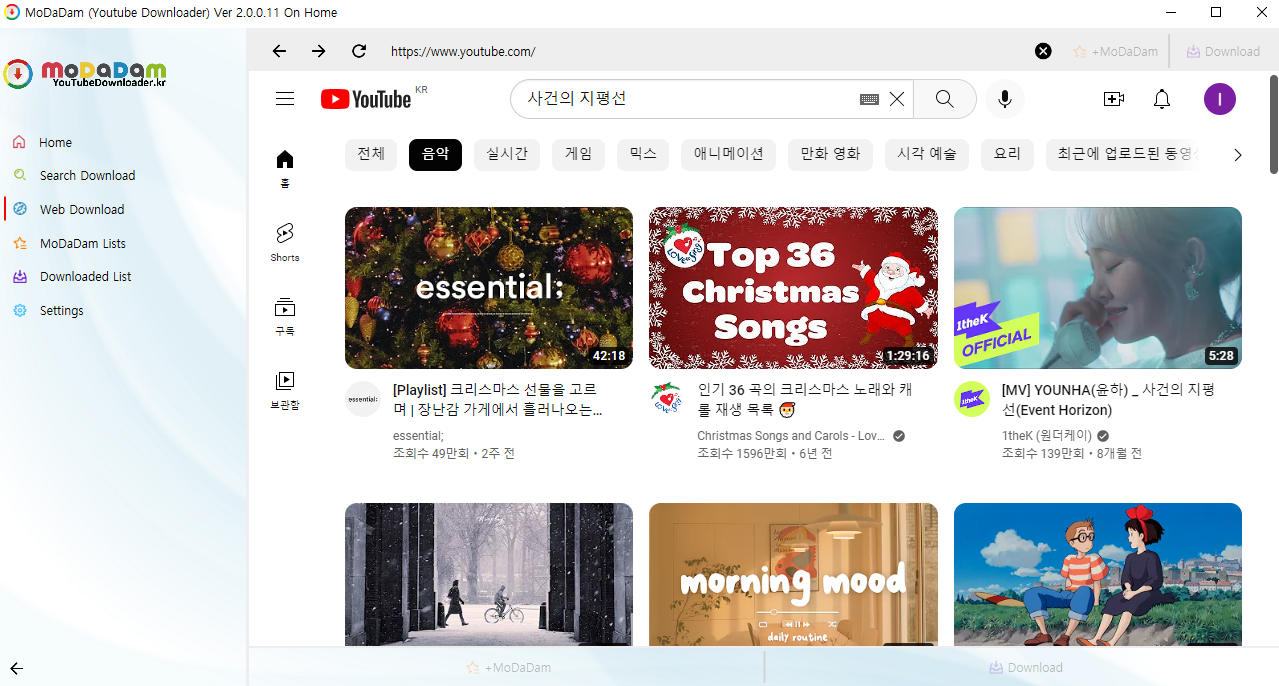Select the 음악 filter chip
1279x686 pixels.
pyautogui.click(x=435, y=155)
